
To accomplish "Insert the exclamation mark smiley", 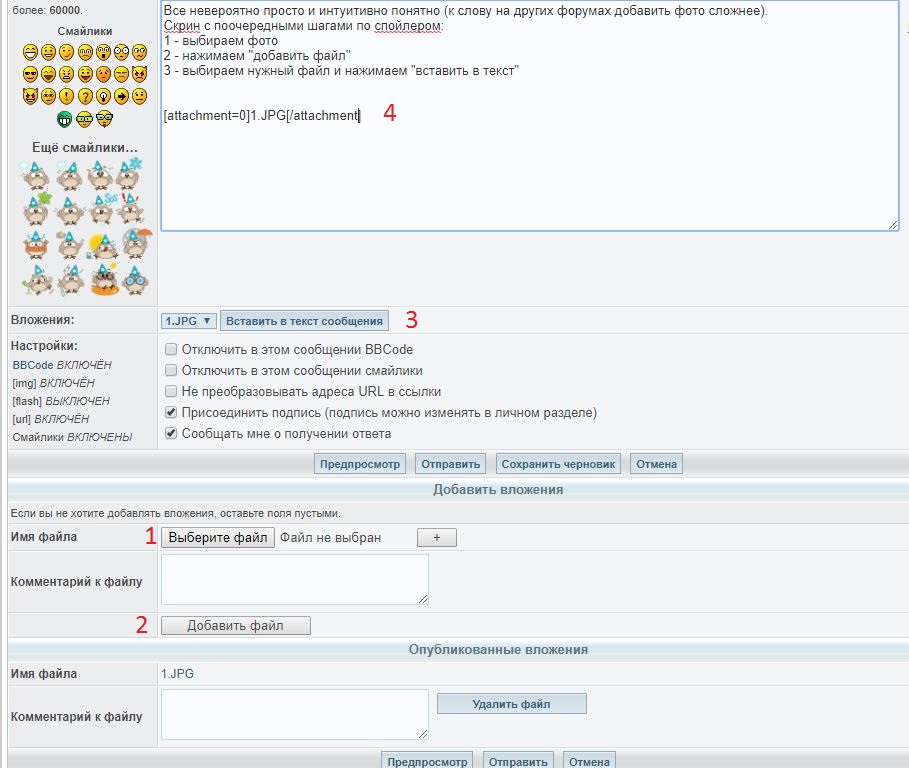I will (66, 97).
